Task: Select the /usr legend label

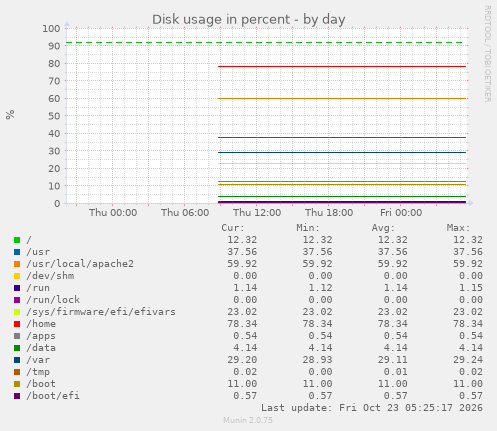Action: (38, 252)
